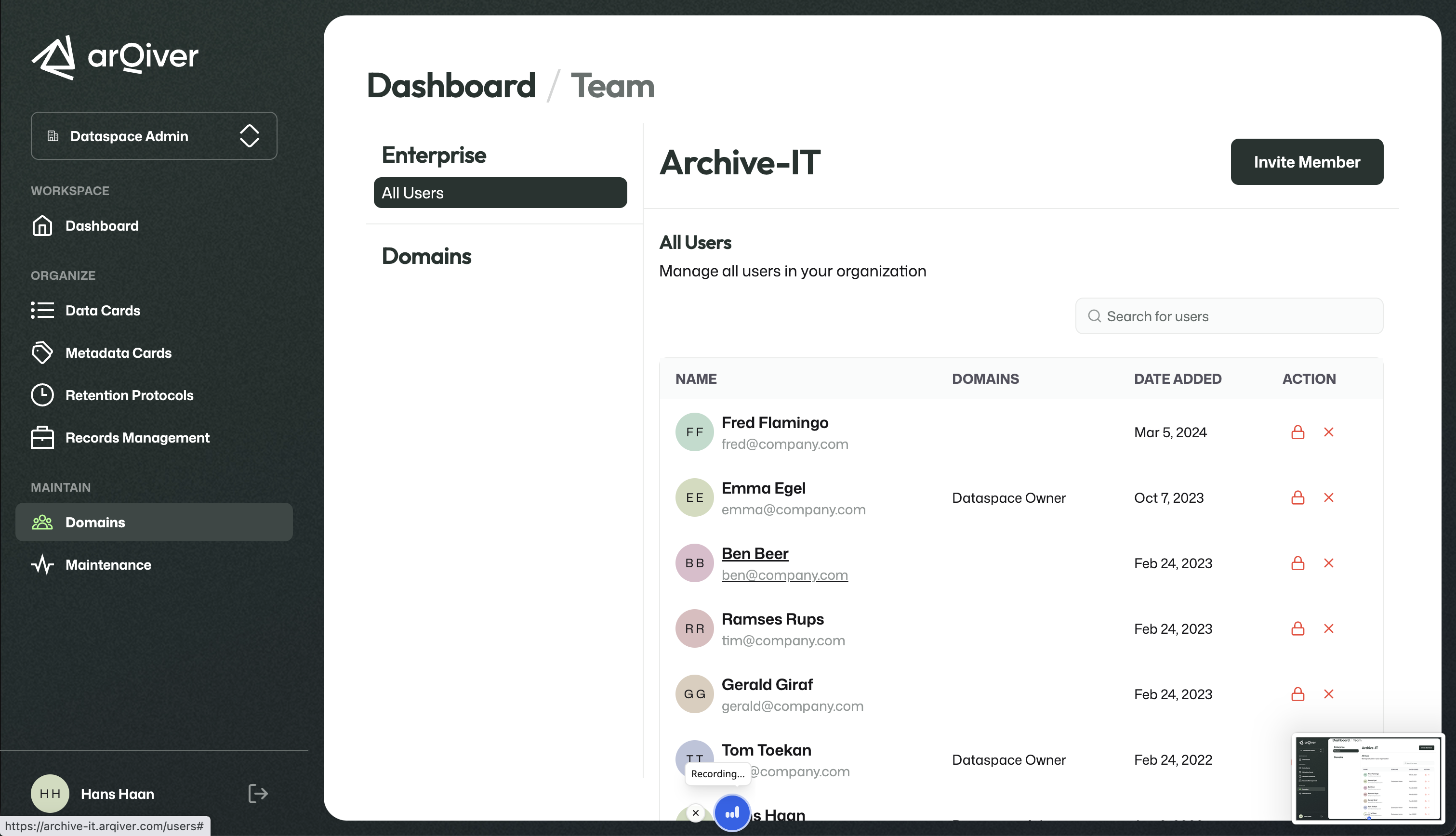Viewport: 1456px width, 836px height.
Task: Remove Ben Beer from the team
Action: coord(1328,563)
